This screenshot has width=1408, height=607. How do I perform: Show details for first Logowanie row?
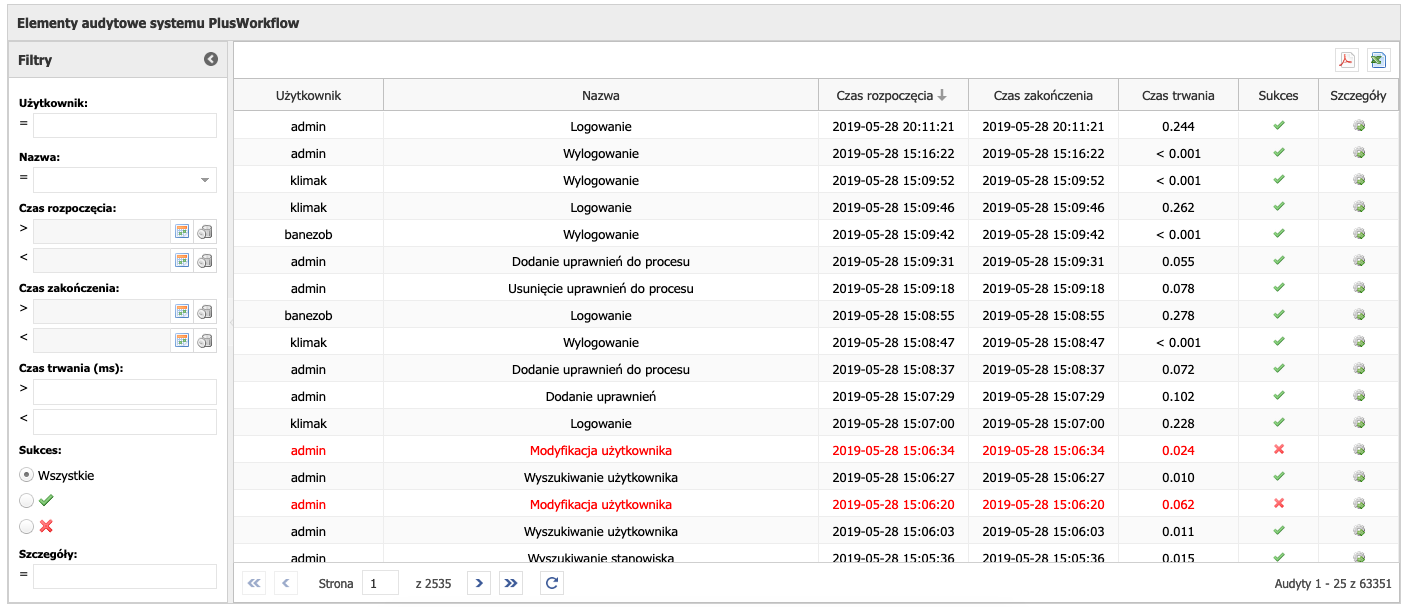point(1358,127)
